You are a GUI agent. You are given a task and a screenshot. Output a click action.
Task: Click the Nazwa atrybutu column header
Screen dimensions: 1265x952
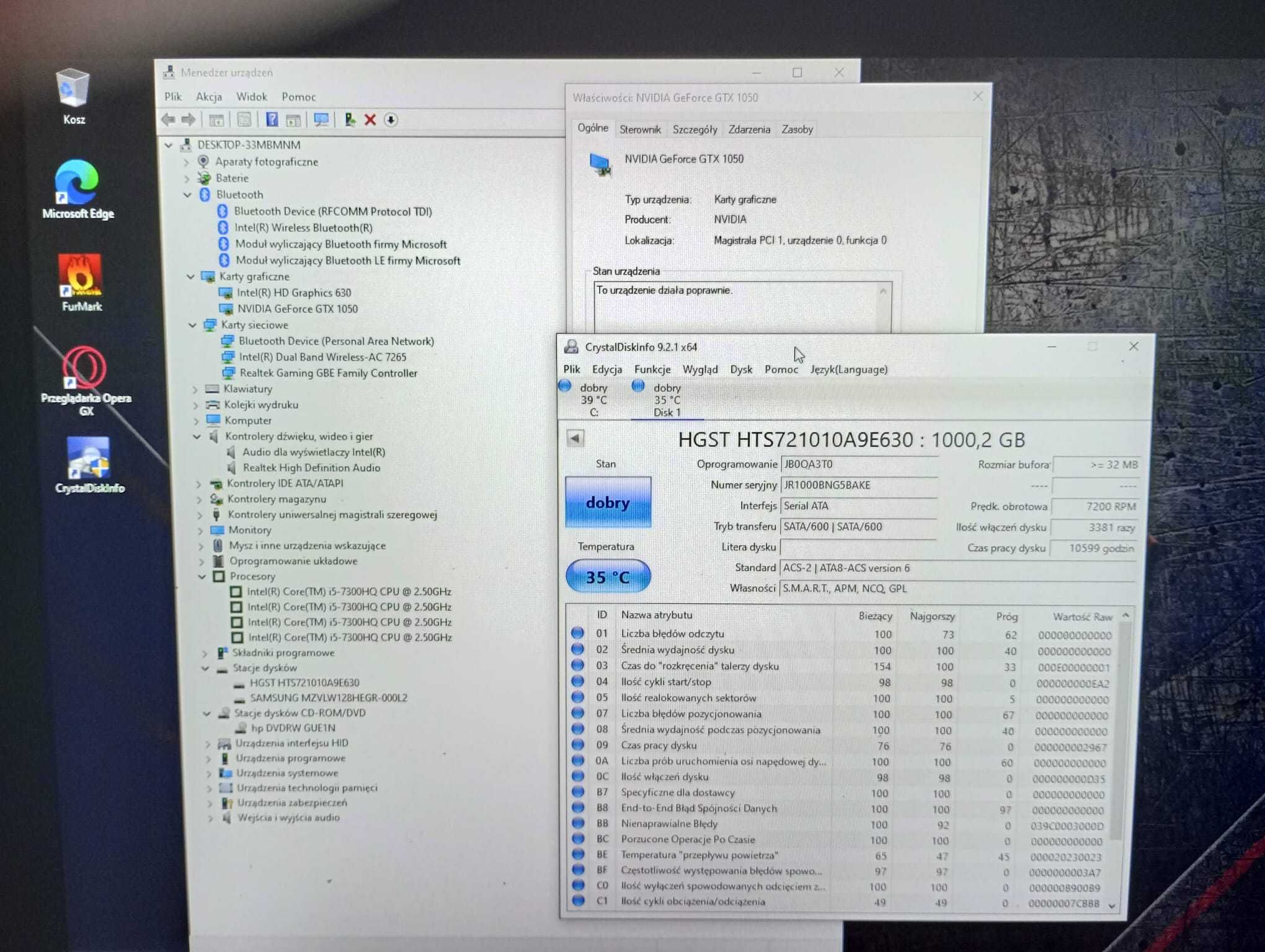pyautogui.click(x=657, y=615)
